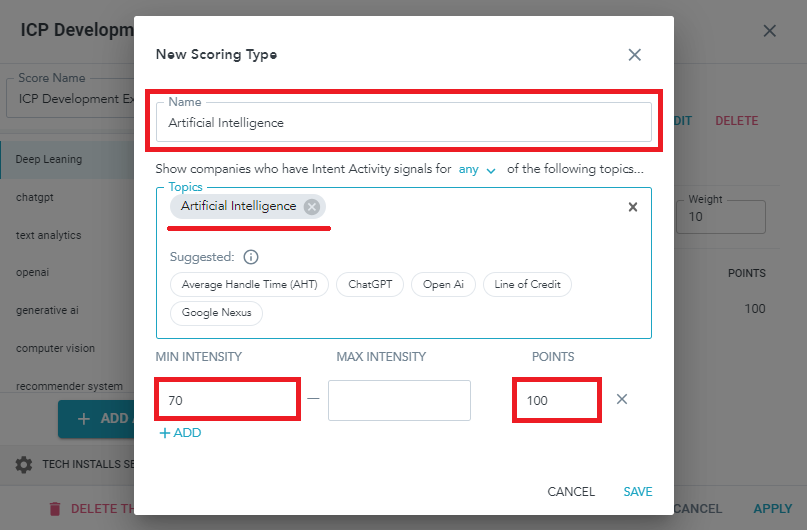Open Tech Installs settings gear
The height and width of the screenshot is (530, 807).
pyautogui.click(x=23, y=465)
